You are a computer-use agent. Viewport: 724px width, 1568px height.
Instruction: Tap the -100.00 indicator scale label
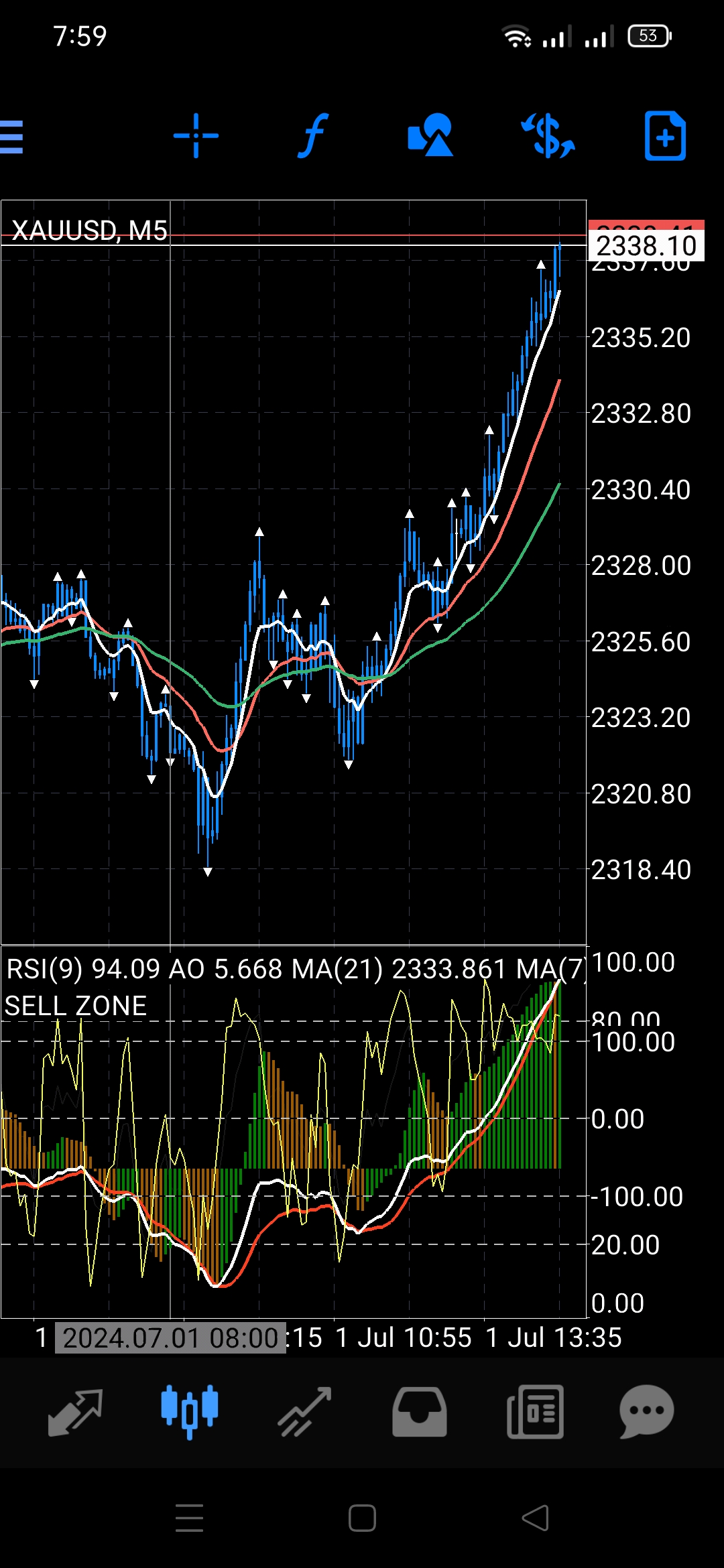coord(636,1197)
